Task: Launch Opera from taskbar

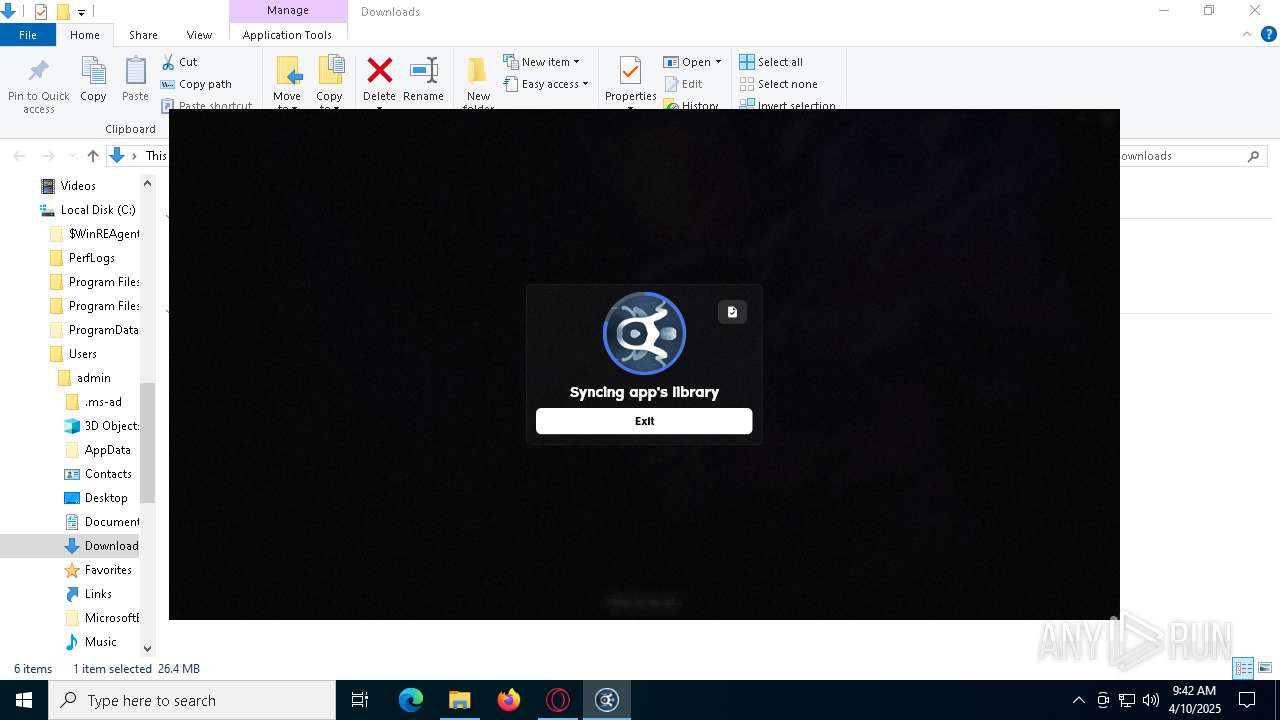Action: pos(557,700)
